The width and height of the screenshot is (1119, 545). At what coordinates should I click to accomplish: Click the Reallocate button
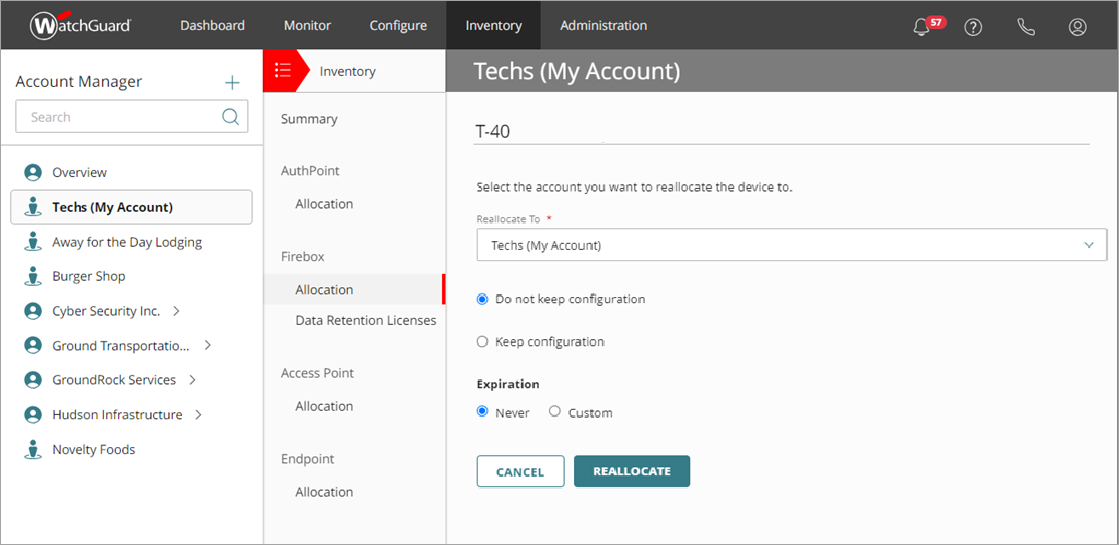pyautogui.click(x=631, y=471)
